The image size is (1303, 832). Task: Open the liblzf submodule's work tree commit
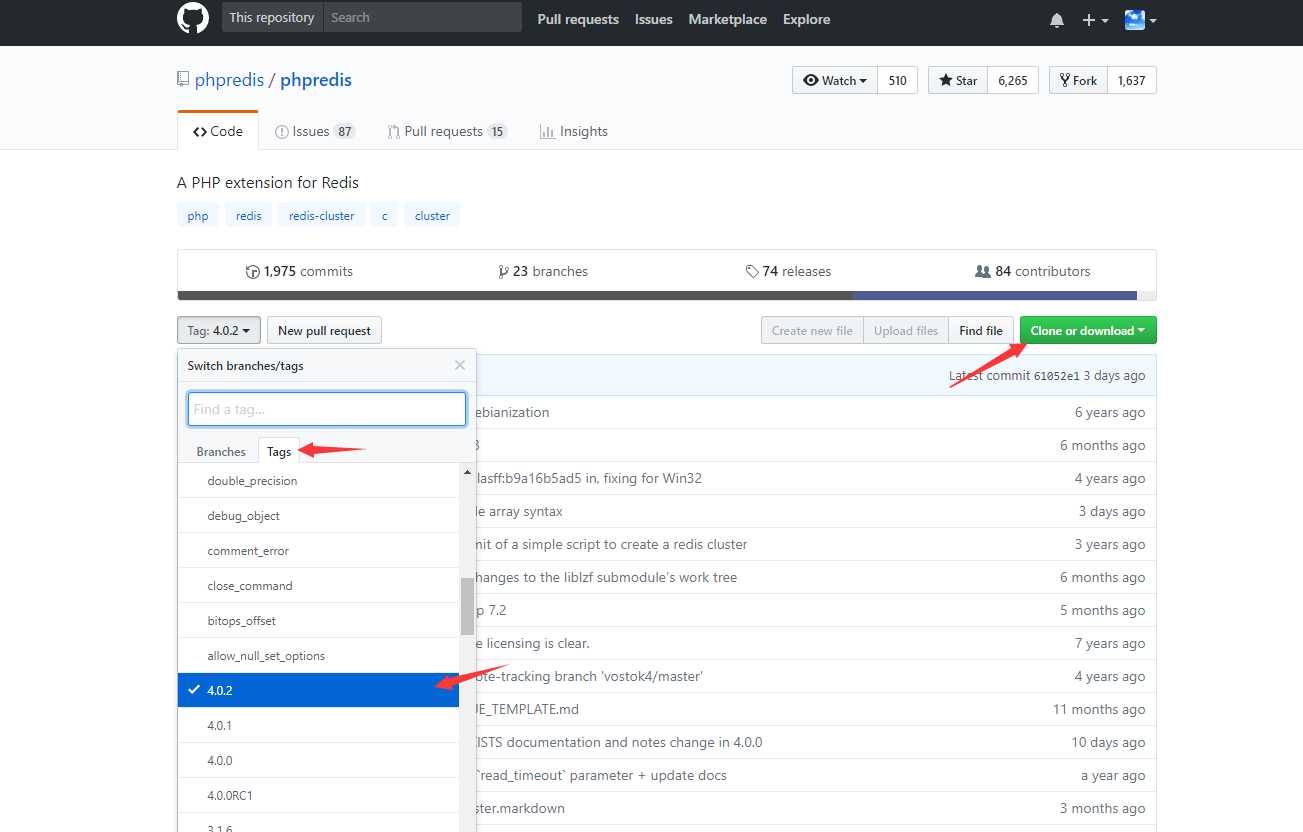click(606, 577)
